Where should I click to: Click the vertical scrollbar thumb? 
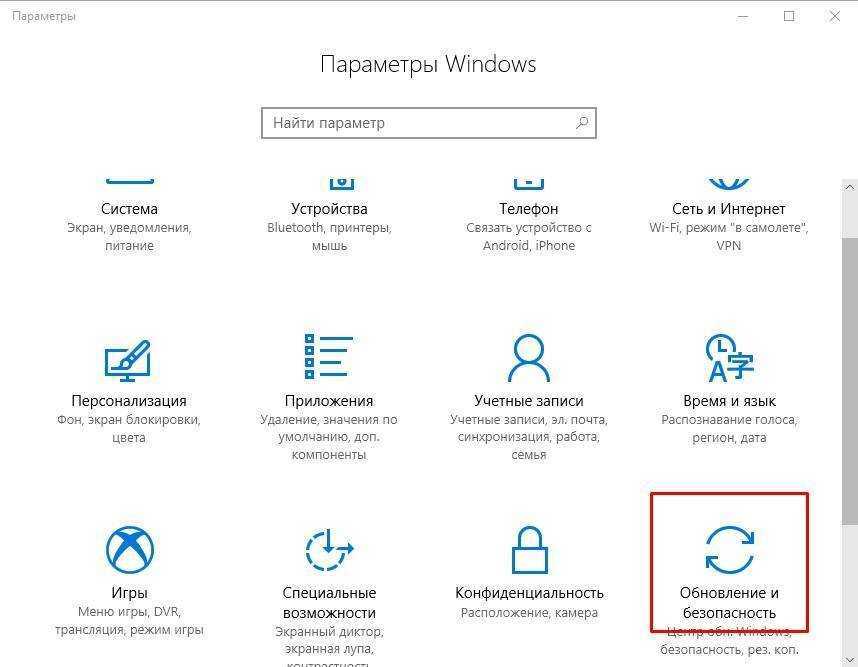850,381
